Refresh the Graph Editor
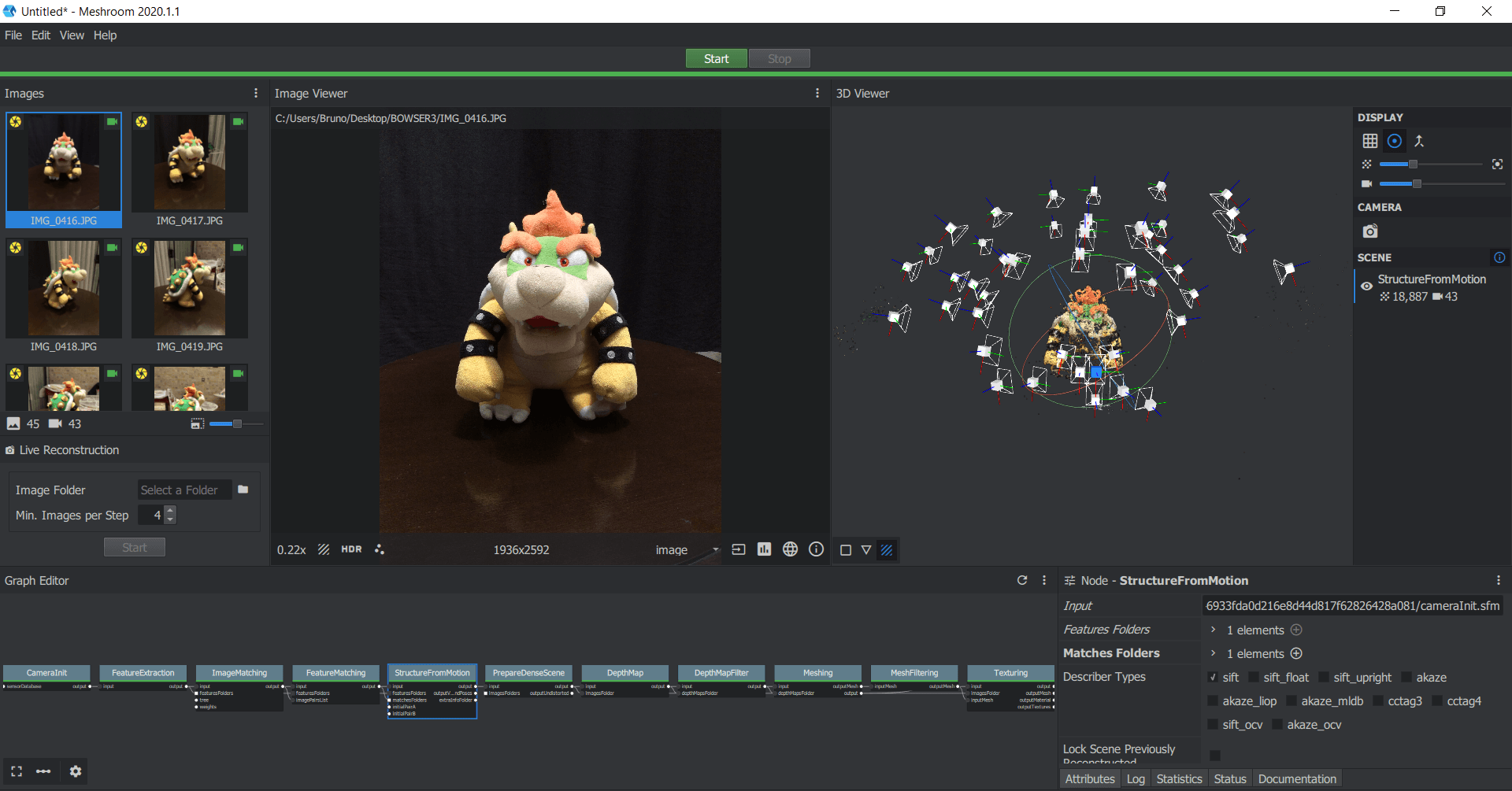This screenshot has width=1512, height=791. [1022, 580]
